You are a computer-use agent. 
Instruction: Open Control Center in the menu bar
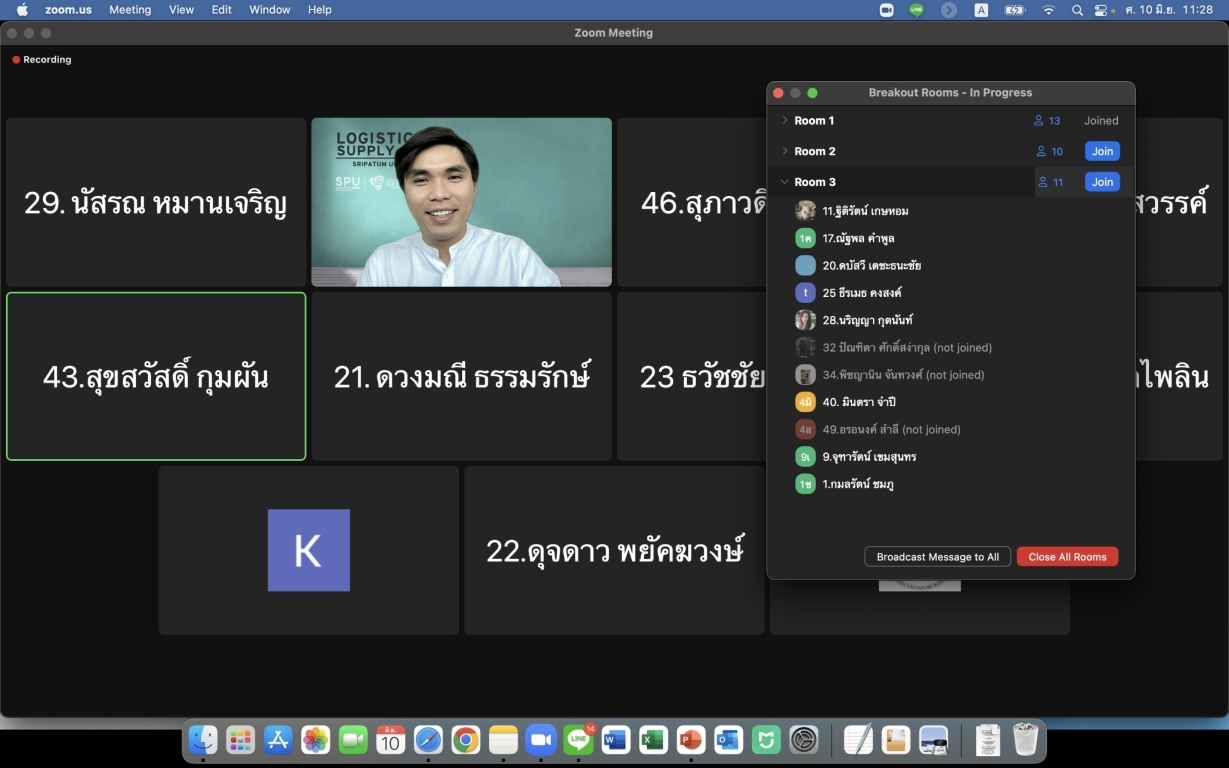pyautogui.click(x=1102, y=10)
